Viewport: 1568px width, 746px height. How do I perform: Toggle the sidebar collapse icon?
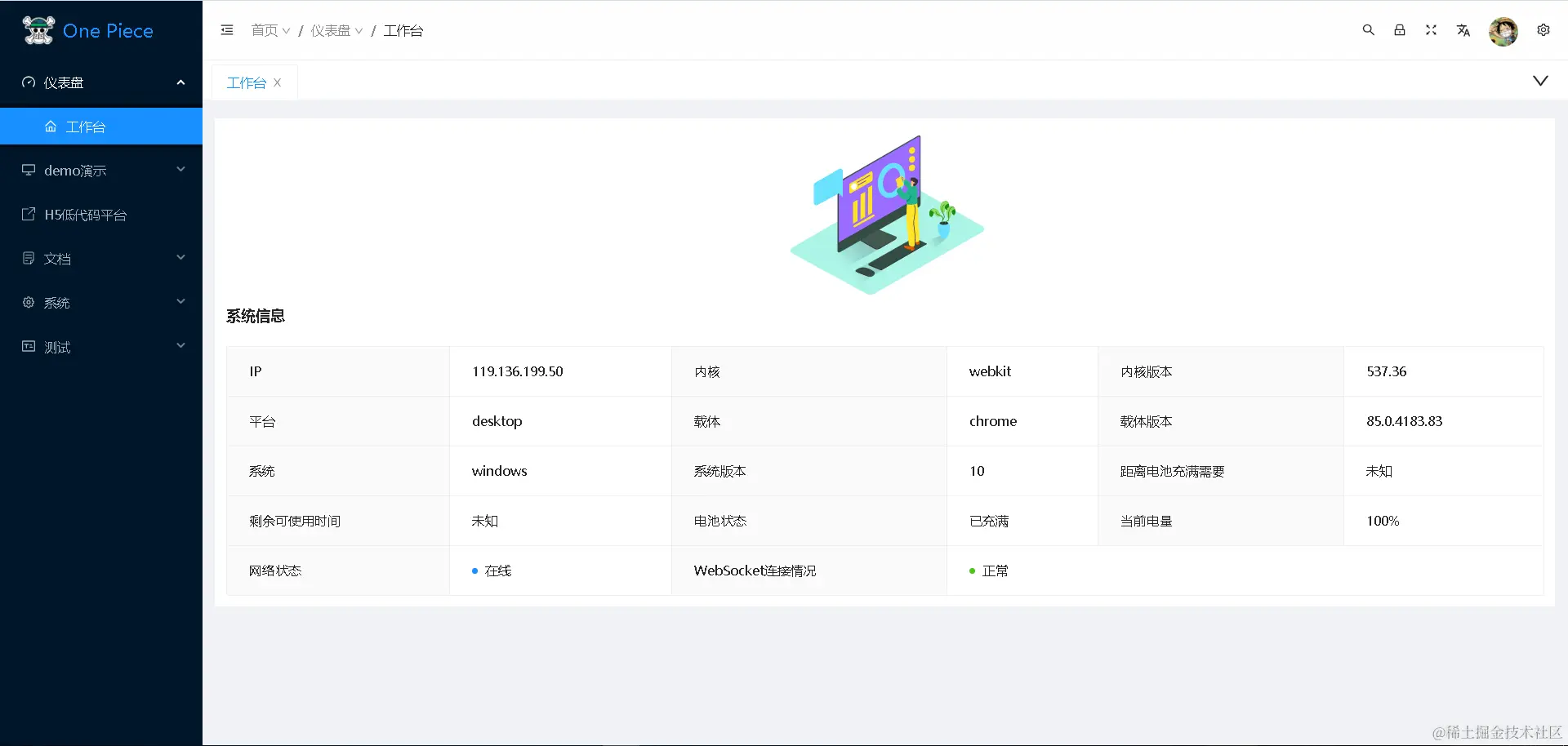click(x=227, y=30)
